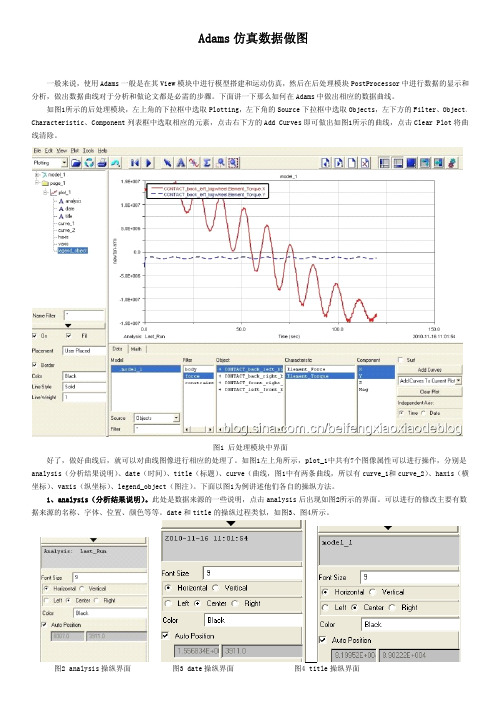Screen dimensions: 496x702
Task: Click the Color field showing Black
Action: pos(84,376)
